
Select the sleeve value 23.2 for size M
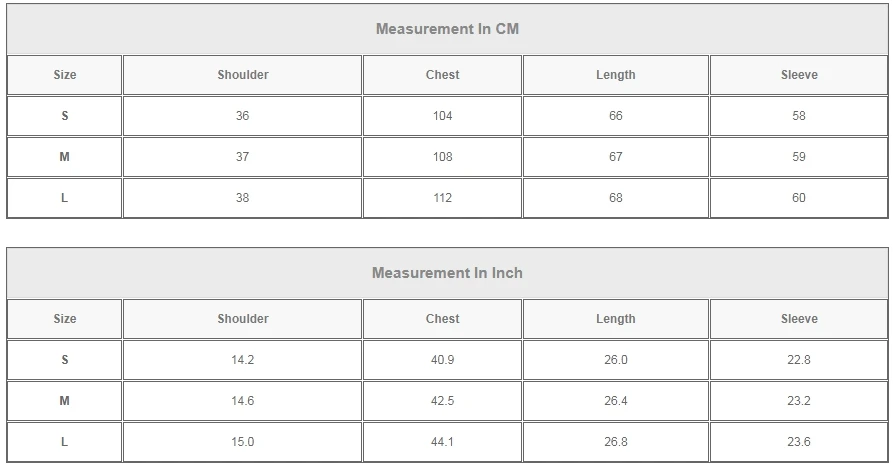tap(799, 401)
